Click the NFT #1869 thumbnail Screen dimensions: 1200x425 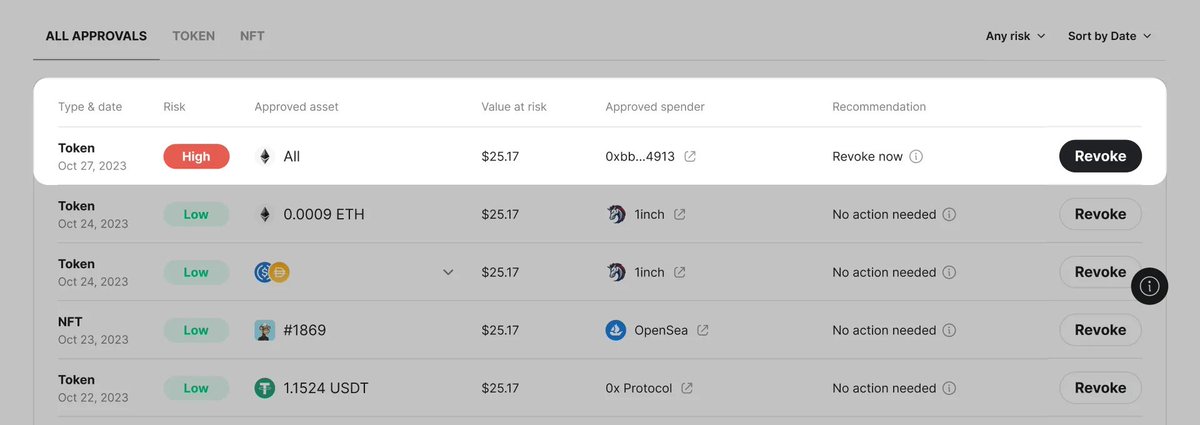point(264,330)
